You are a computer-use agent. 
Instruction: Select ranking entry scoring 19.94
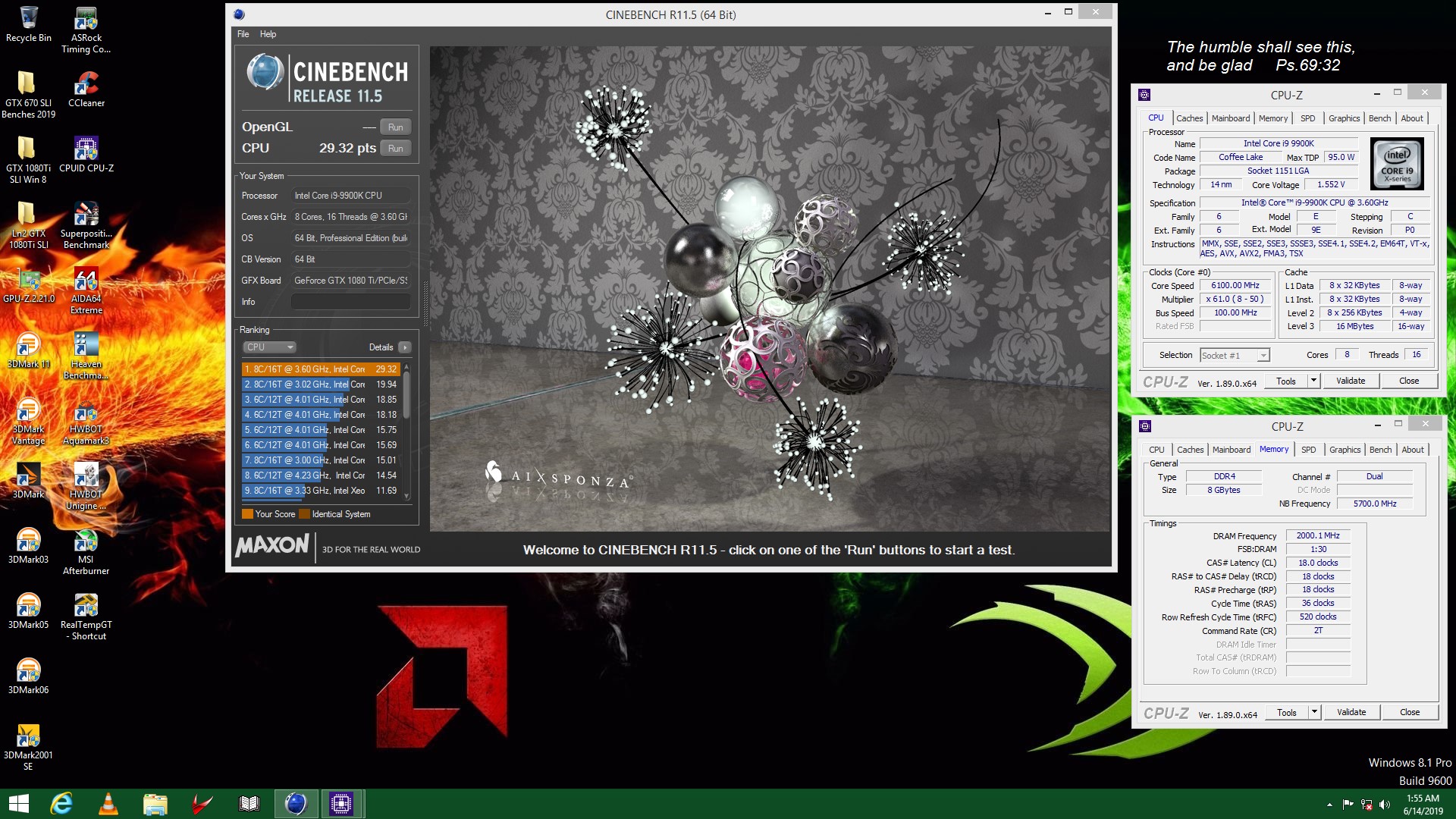point(321,384)
